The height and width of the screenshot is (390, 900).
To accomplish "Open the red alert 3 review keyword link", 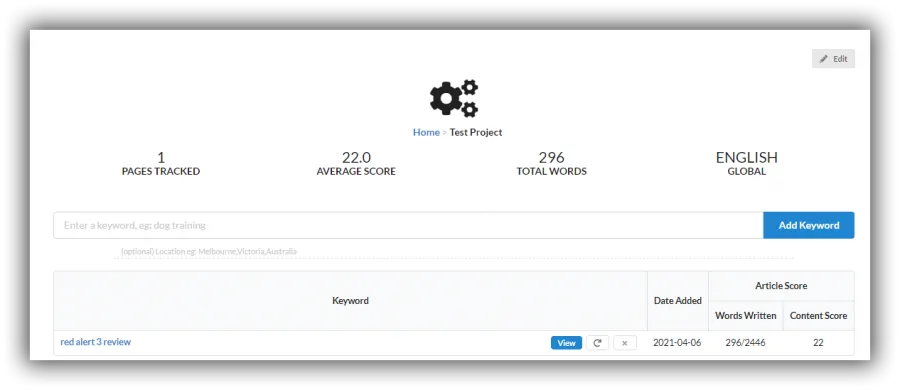I will point(95,342).
